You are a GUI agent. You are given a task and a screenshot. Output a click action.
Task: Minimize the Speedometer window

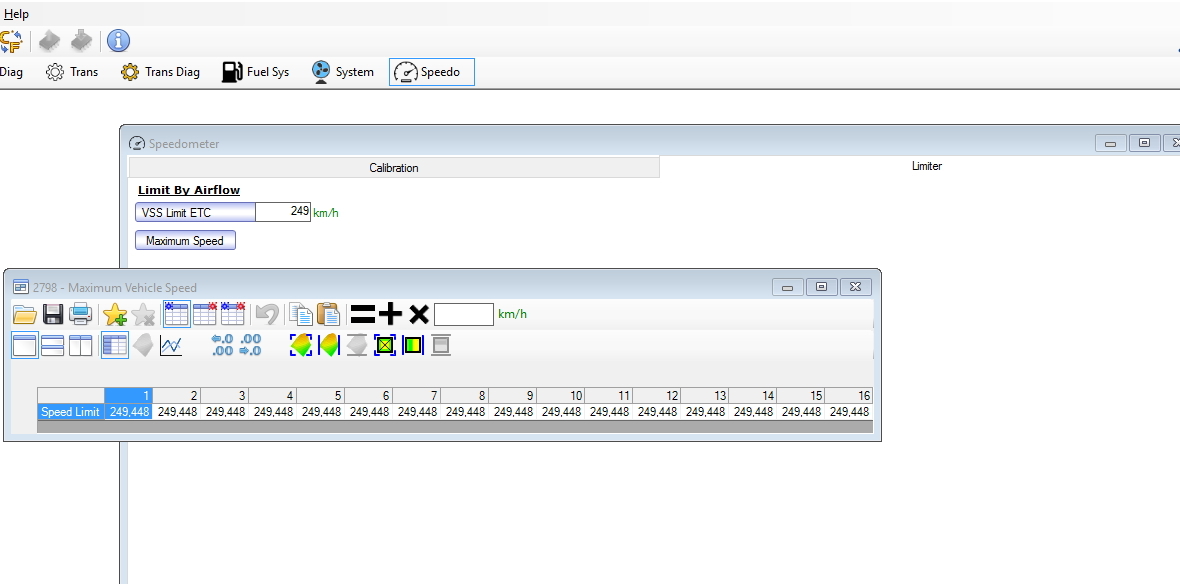point(1110,143)
